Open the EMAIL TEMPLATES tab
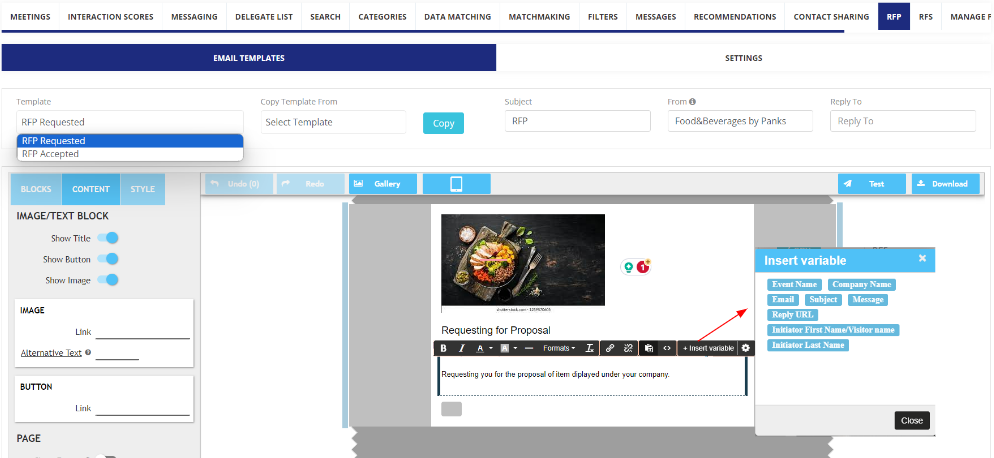 coord(248,58)
